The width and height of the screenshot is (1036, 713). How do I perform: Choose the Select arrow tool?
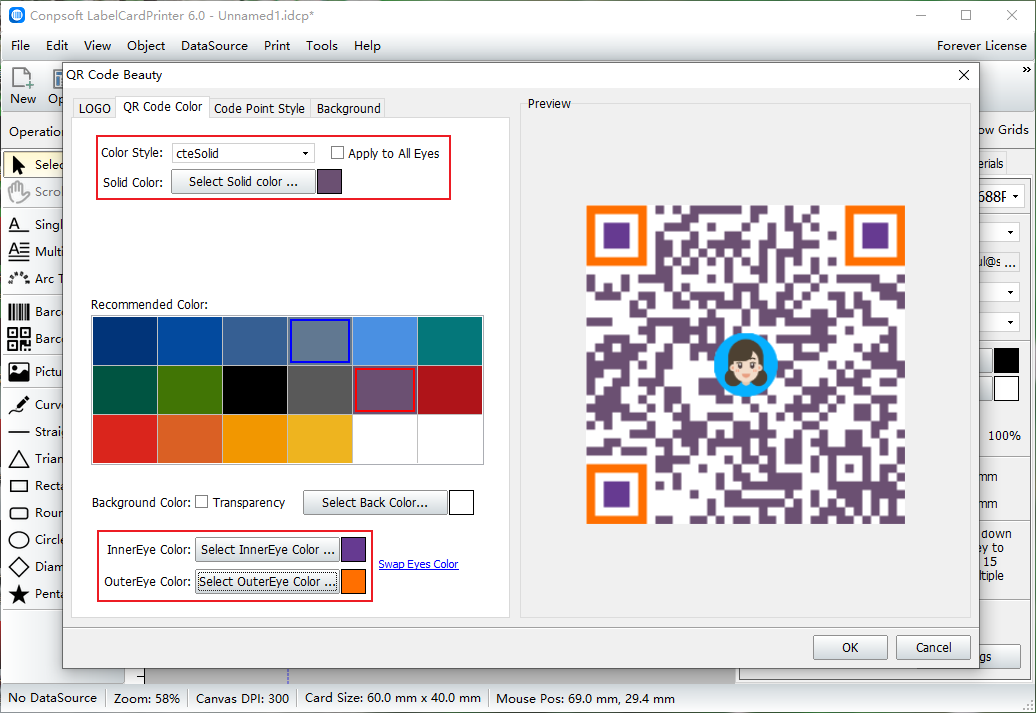click(x=33, y=165)
